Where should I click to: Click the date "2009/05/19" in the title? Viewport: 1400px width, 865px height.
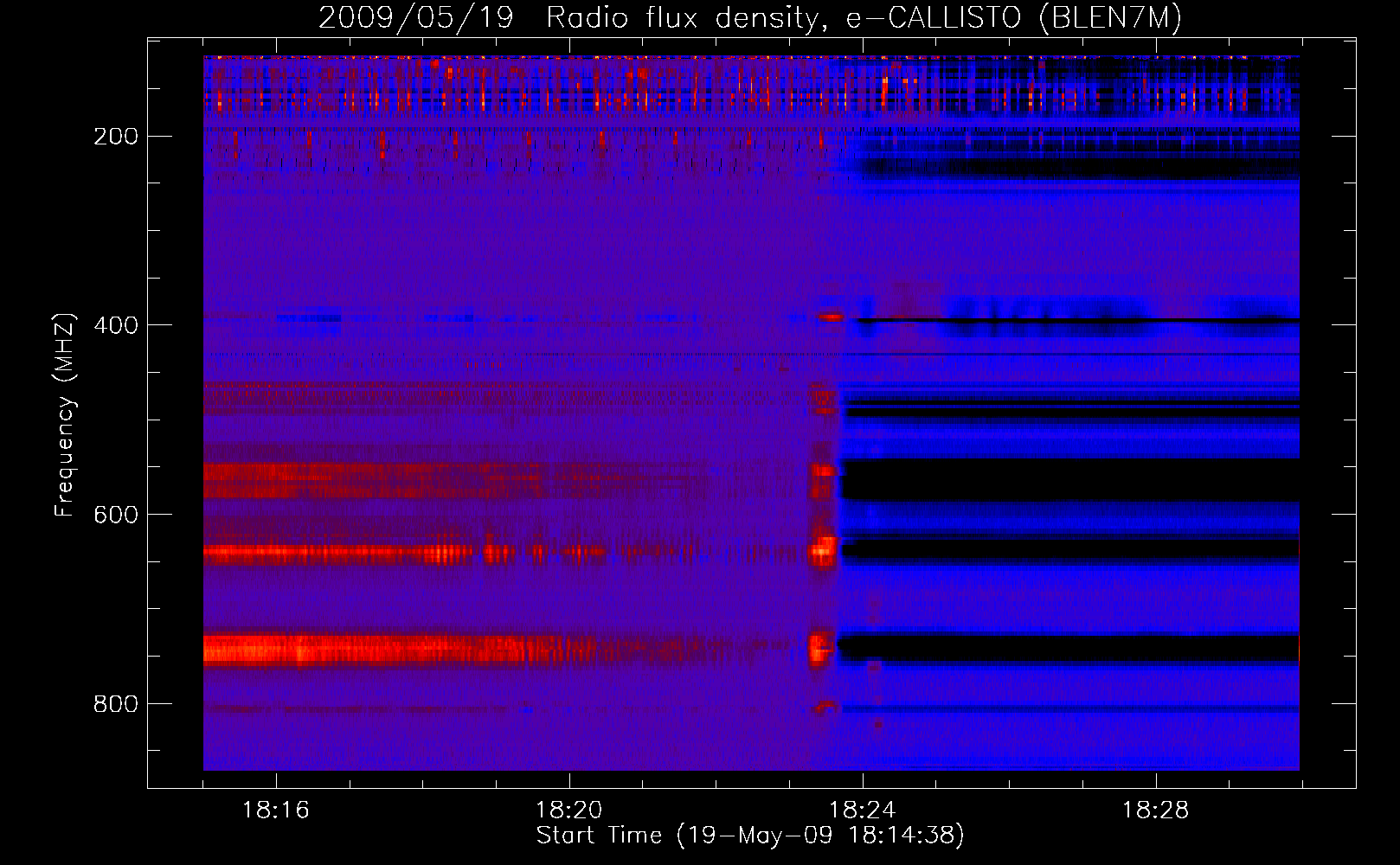pyautogui.click(x=416, y=18)
